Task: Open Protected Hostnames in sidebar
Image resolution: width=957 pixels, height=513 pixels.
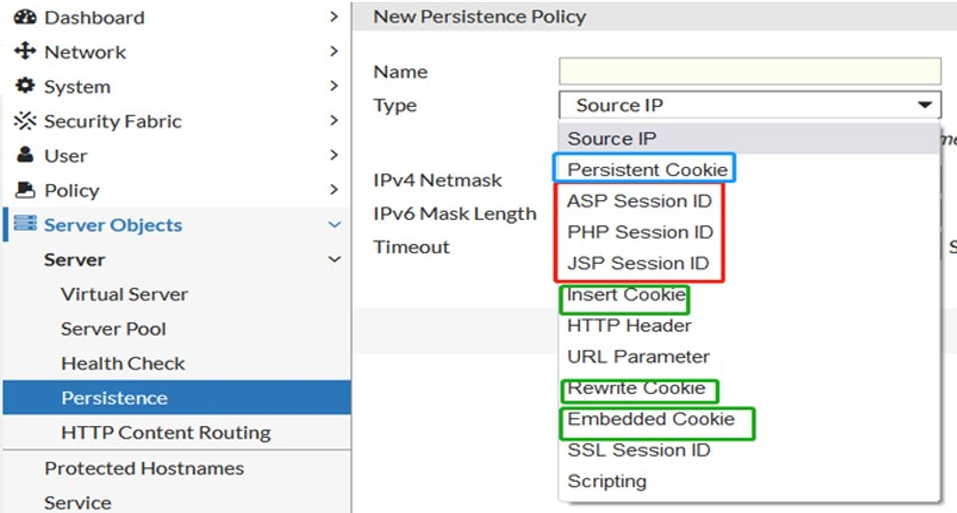Action: pyautogui.click(x=144, y=468)
